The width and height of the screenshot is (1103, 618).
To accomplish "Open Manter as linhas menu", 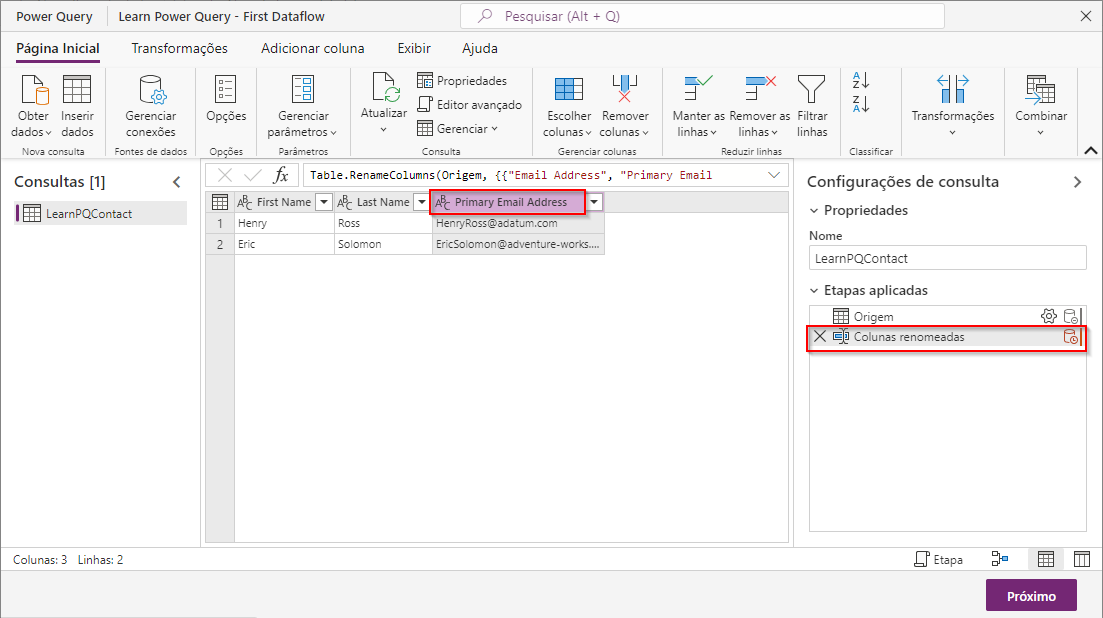I will (x=698, y=106).
